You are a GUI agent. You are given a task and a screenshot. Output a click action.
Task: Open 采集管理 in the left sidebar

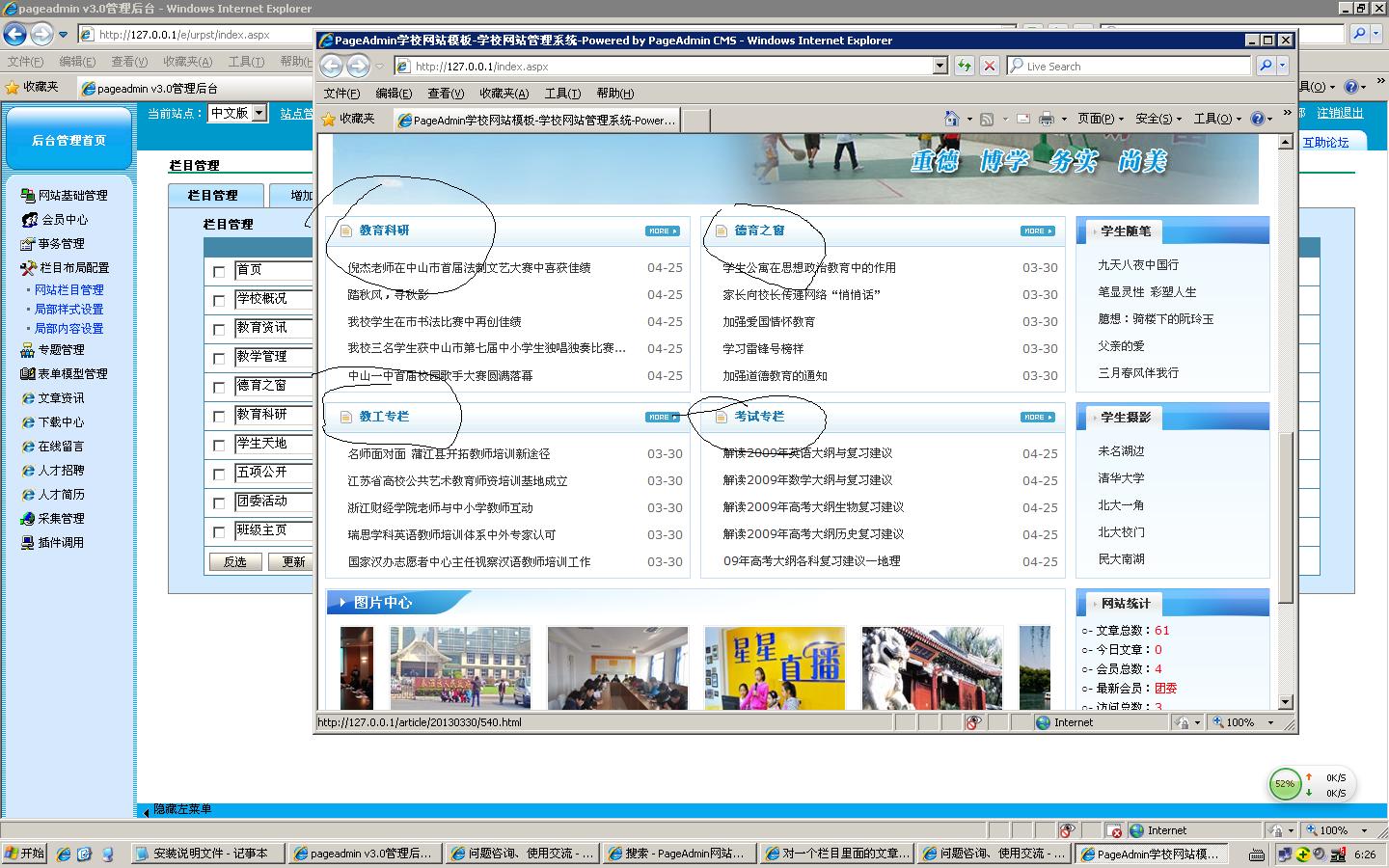tap(61, 518)
